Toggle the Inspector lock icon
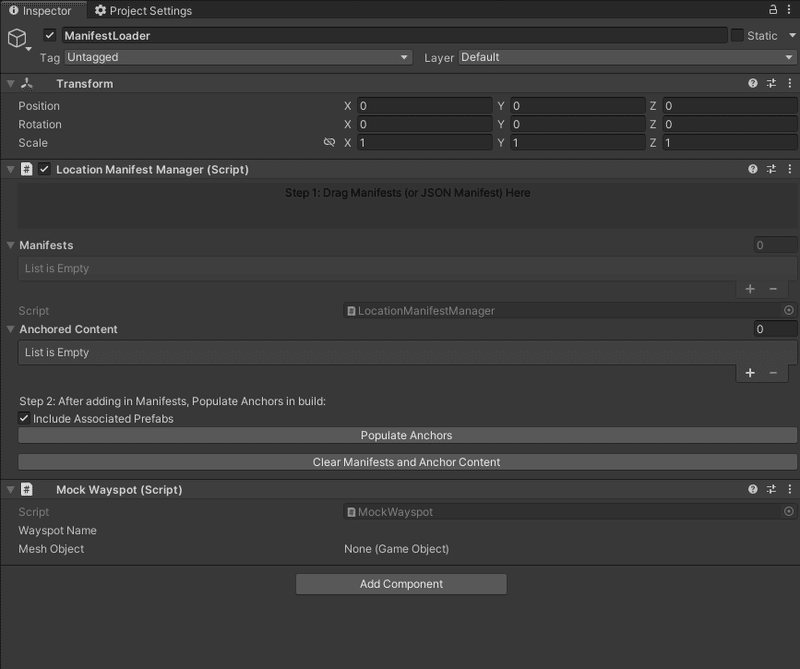 [773, 9]
